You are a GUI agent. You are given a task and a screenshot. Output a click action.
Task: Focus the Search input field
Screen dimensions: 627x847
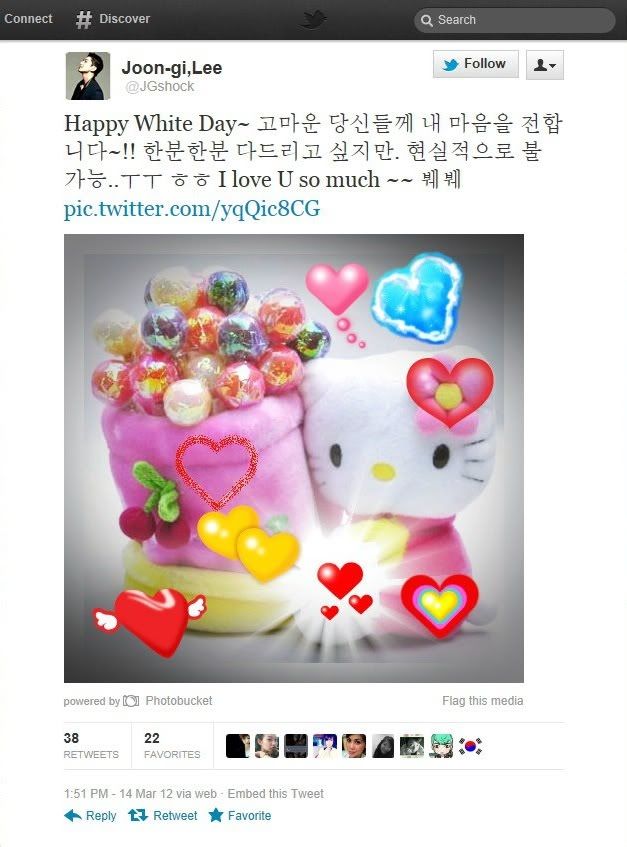(515, 21)
